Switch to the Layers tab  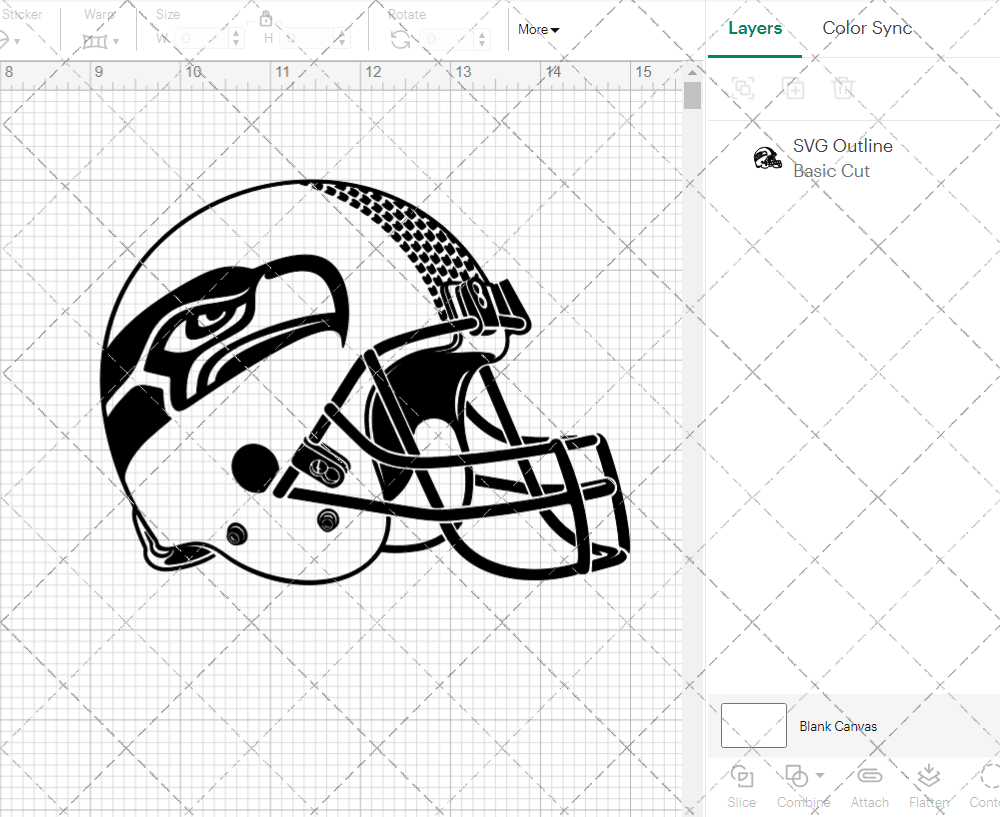tap(754, 29)
